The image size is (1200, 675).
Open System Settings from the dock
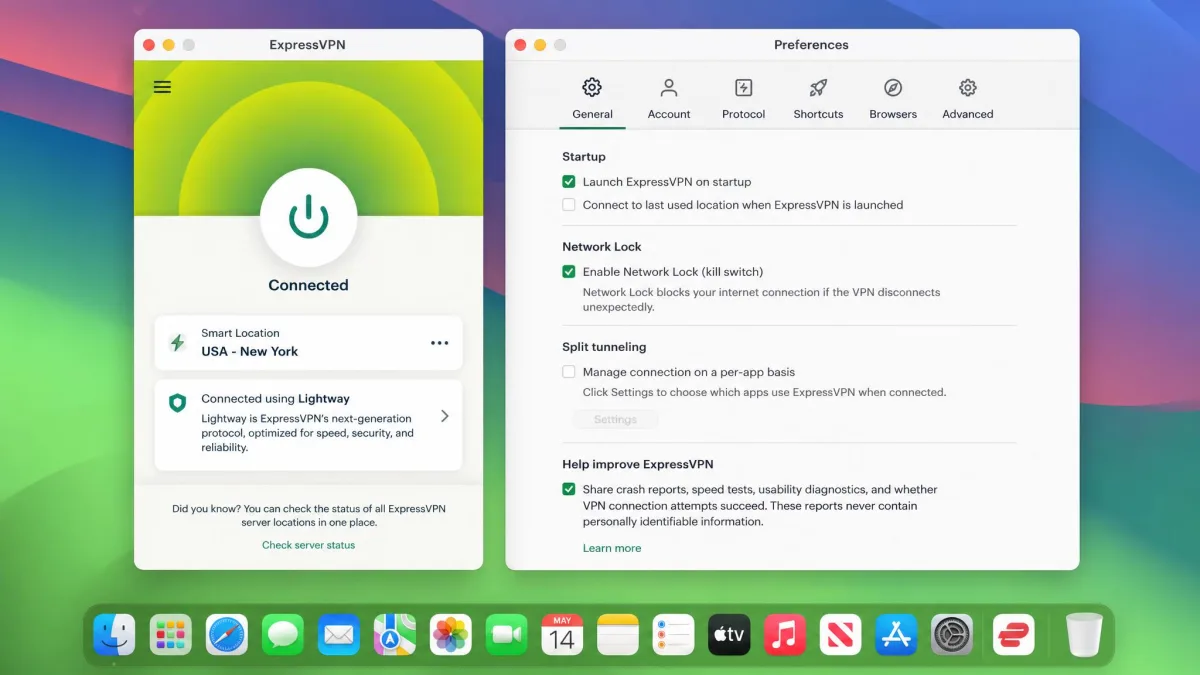(x=952, y=634)
